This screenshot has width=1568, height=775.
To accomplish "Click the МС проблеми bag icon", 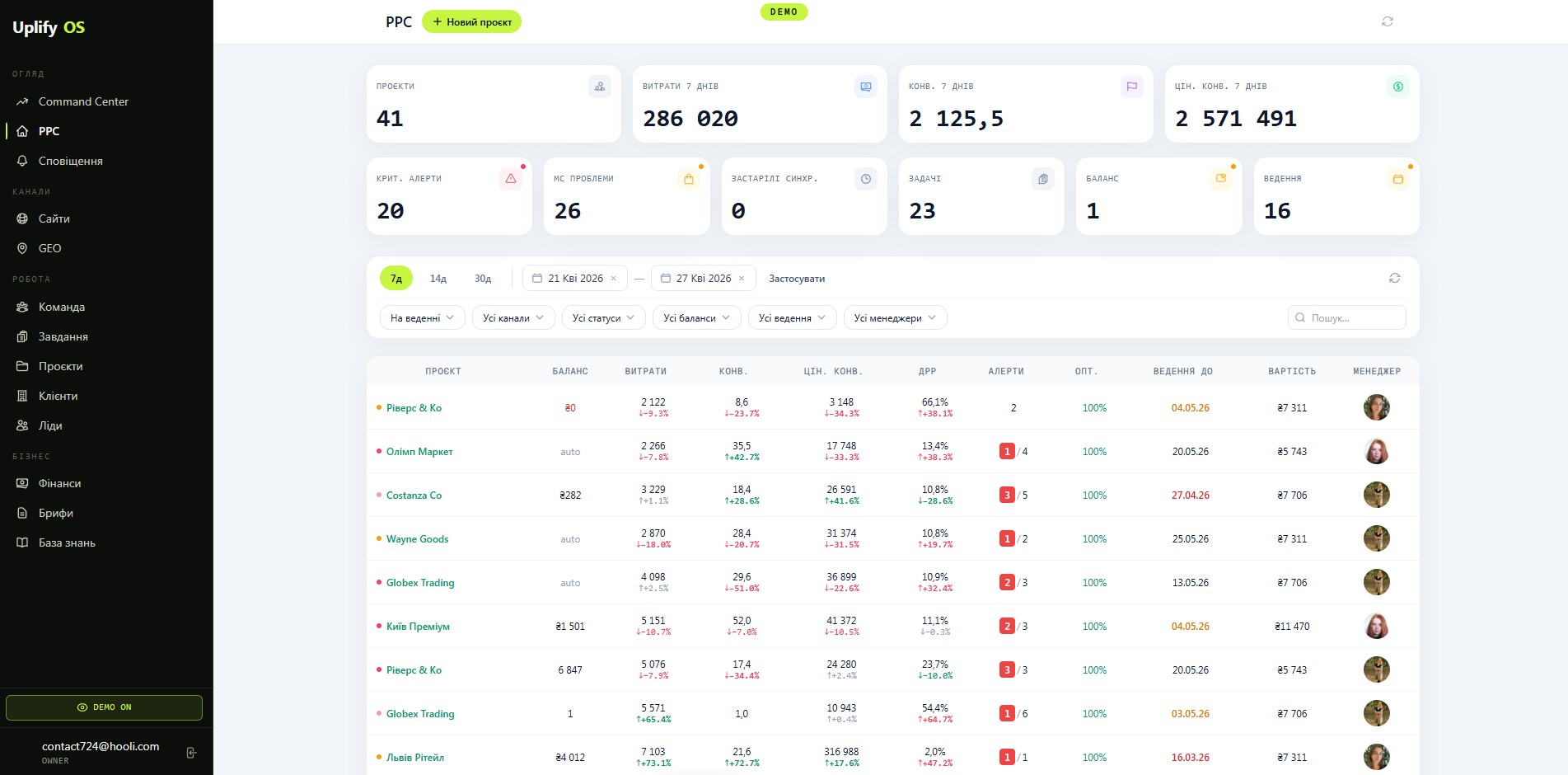I will click(689, 179).
